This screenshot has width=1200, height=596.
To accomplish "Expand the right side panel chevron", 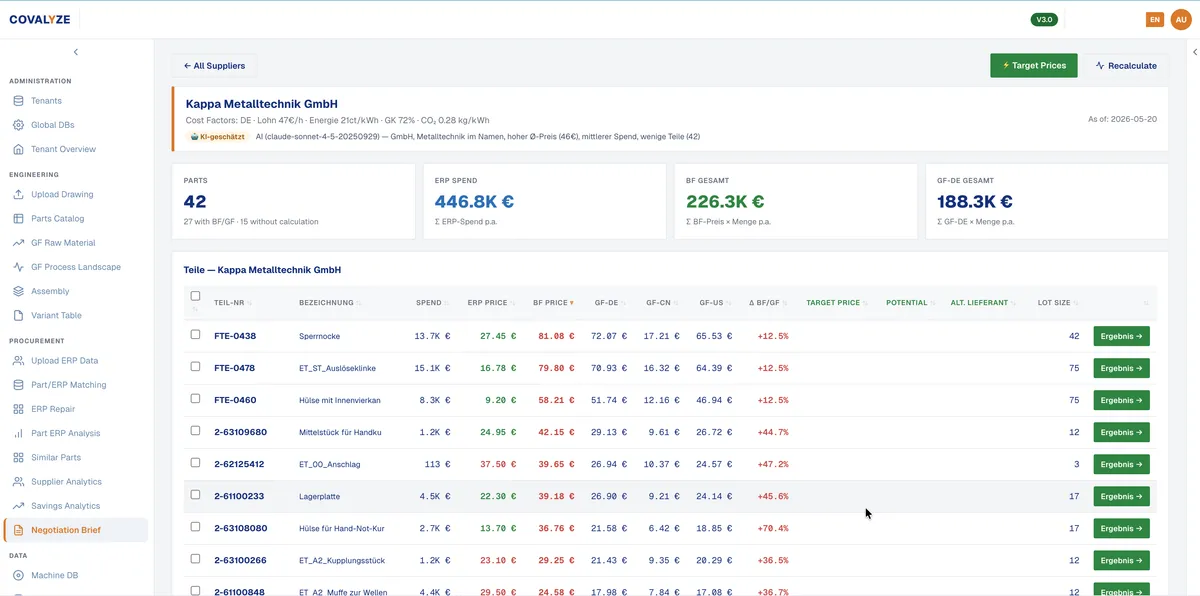I will tap(1195, 52).
